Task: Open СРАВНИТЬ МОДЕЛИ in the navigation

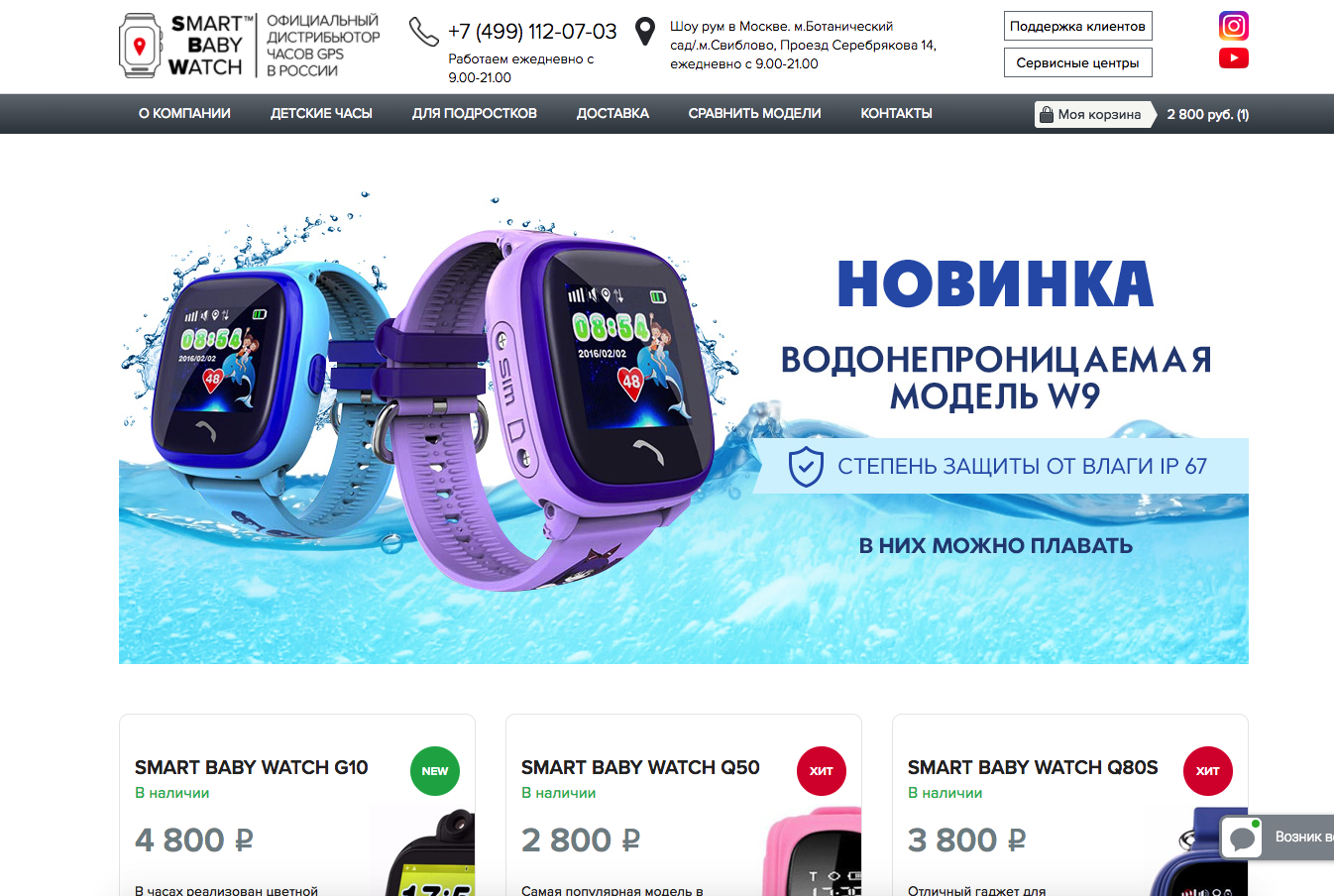Action: tap(754, 114)
